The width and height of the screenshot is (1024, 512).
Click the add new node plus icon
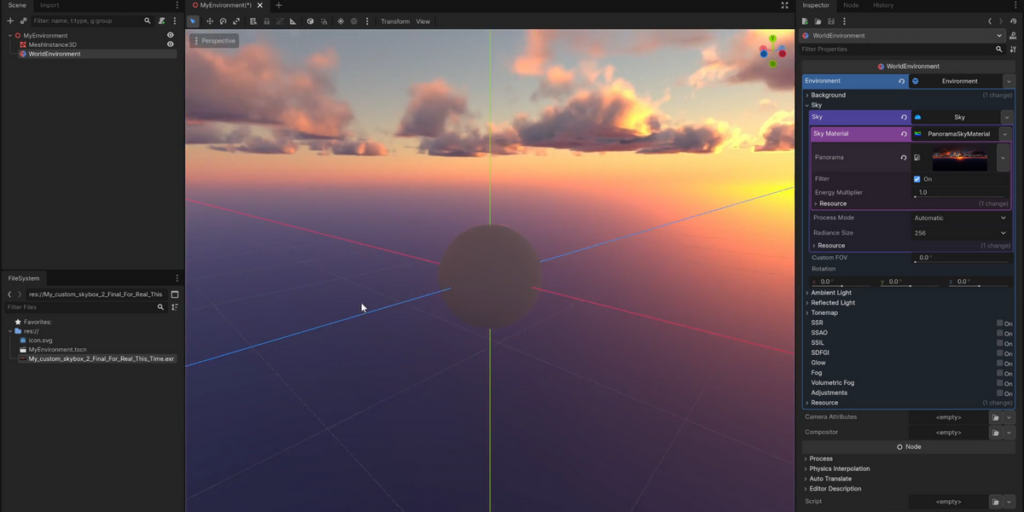[x=10, y=20]
